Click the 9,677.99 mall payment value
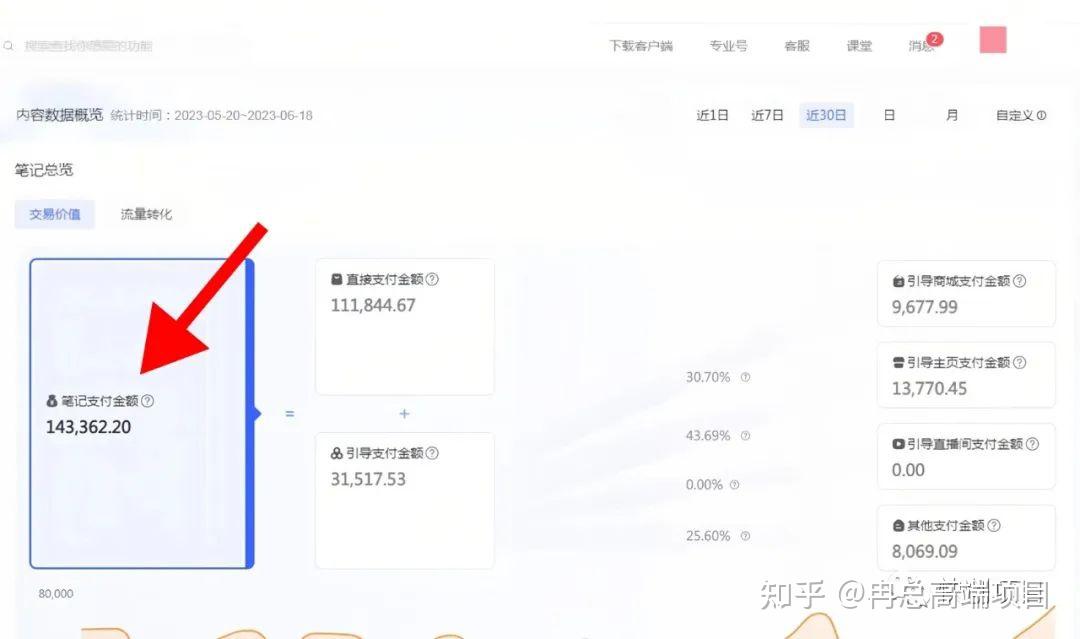 coord(924,307)
